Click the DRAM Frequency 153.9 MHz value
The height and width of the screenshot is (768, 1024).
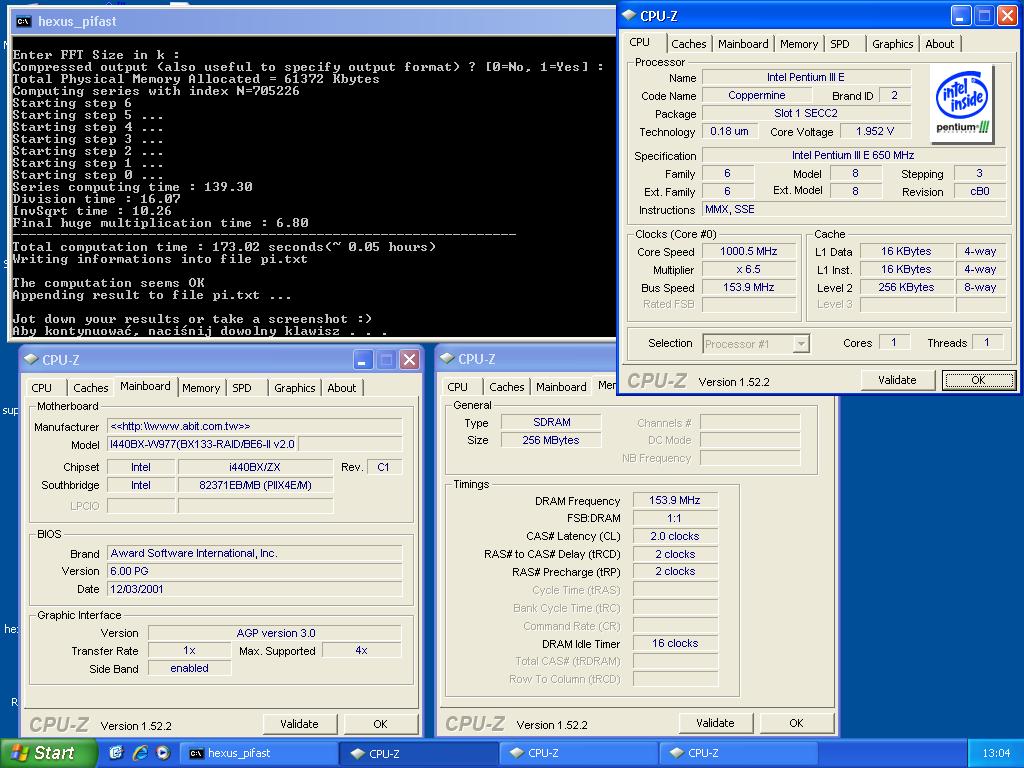(x=675, y=501)
